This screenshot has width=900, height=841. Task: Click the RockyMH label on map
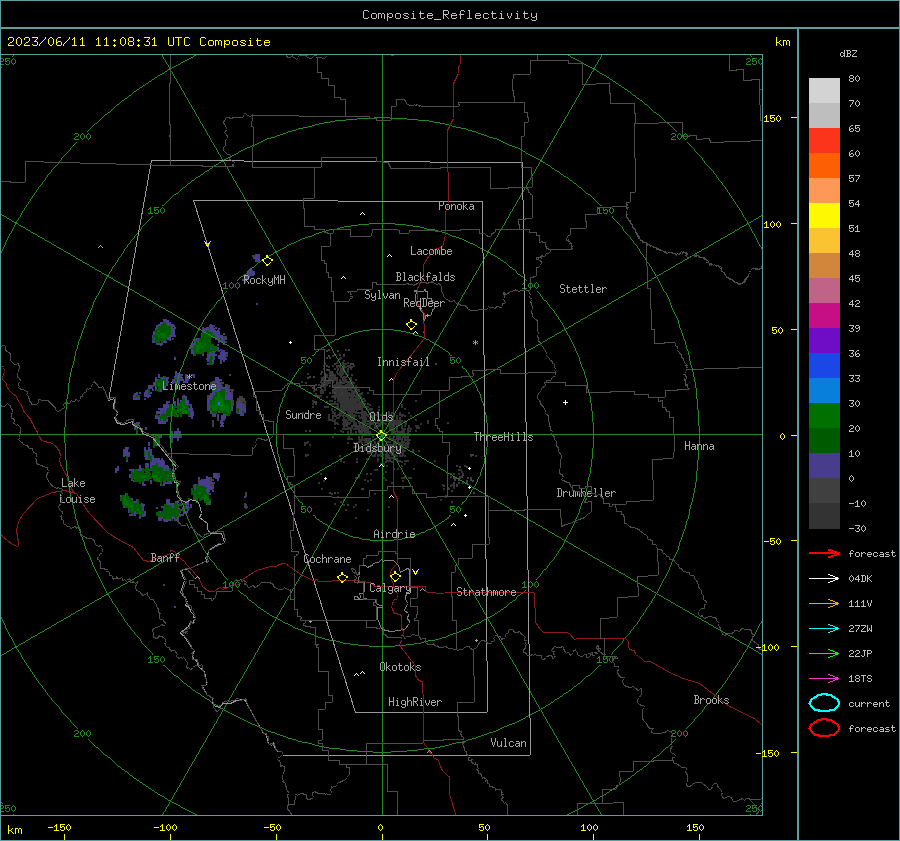pyautogui.click(x=264, y=280)
